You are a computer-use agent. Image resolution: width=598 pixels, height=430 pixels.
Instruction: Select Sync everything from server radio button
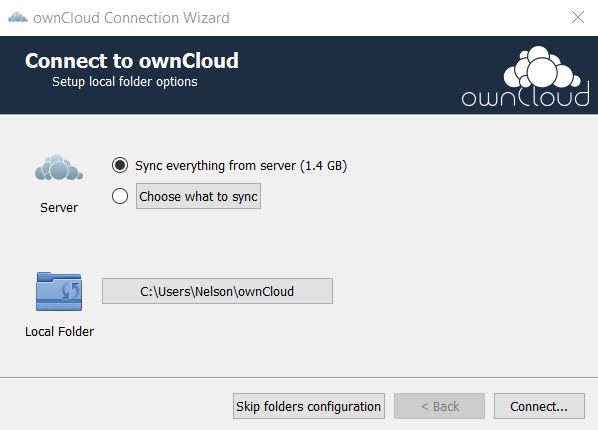pos(120,165)
